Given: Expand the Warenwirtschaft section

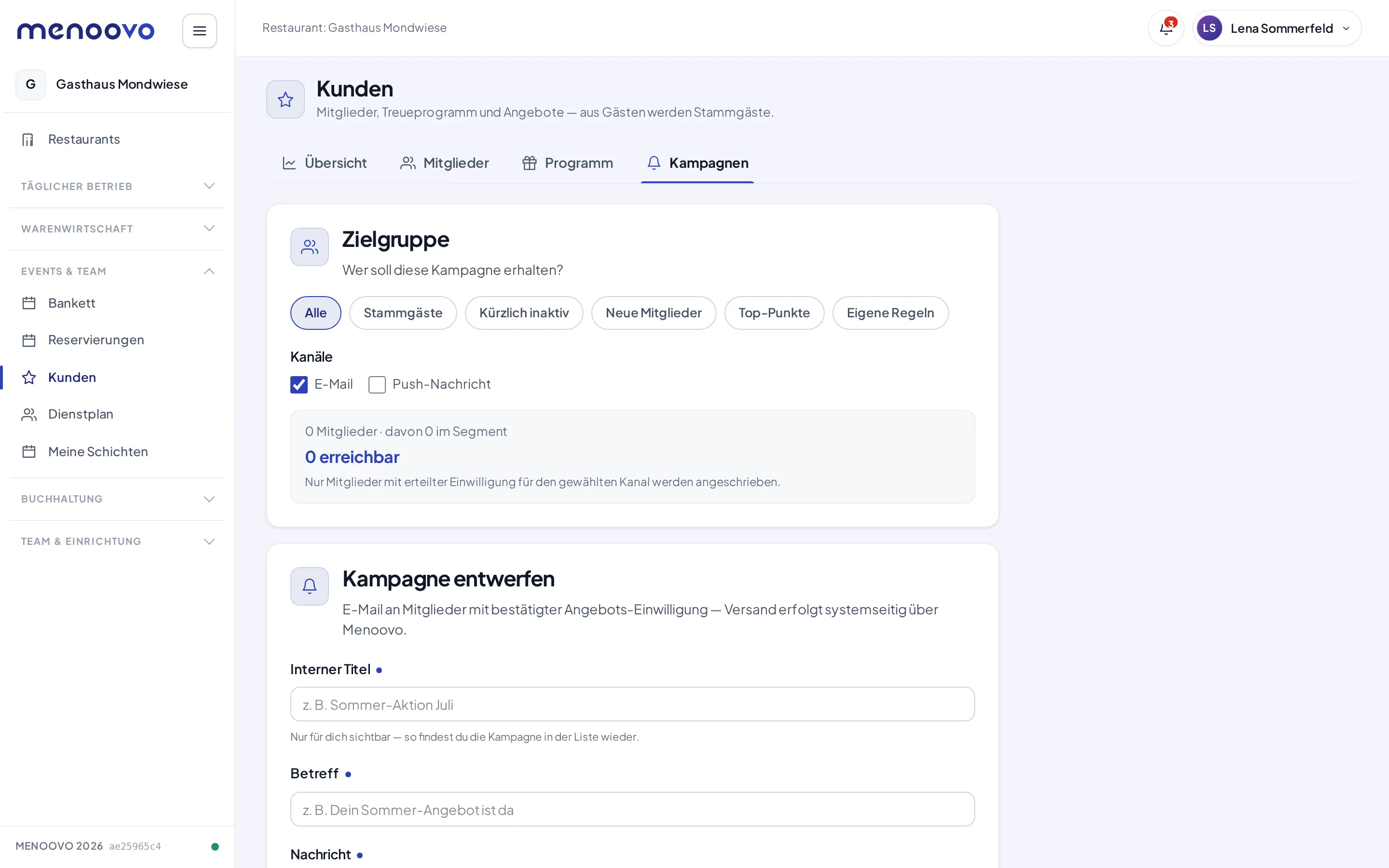Looking at the screenshot, I should [117, 229].
